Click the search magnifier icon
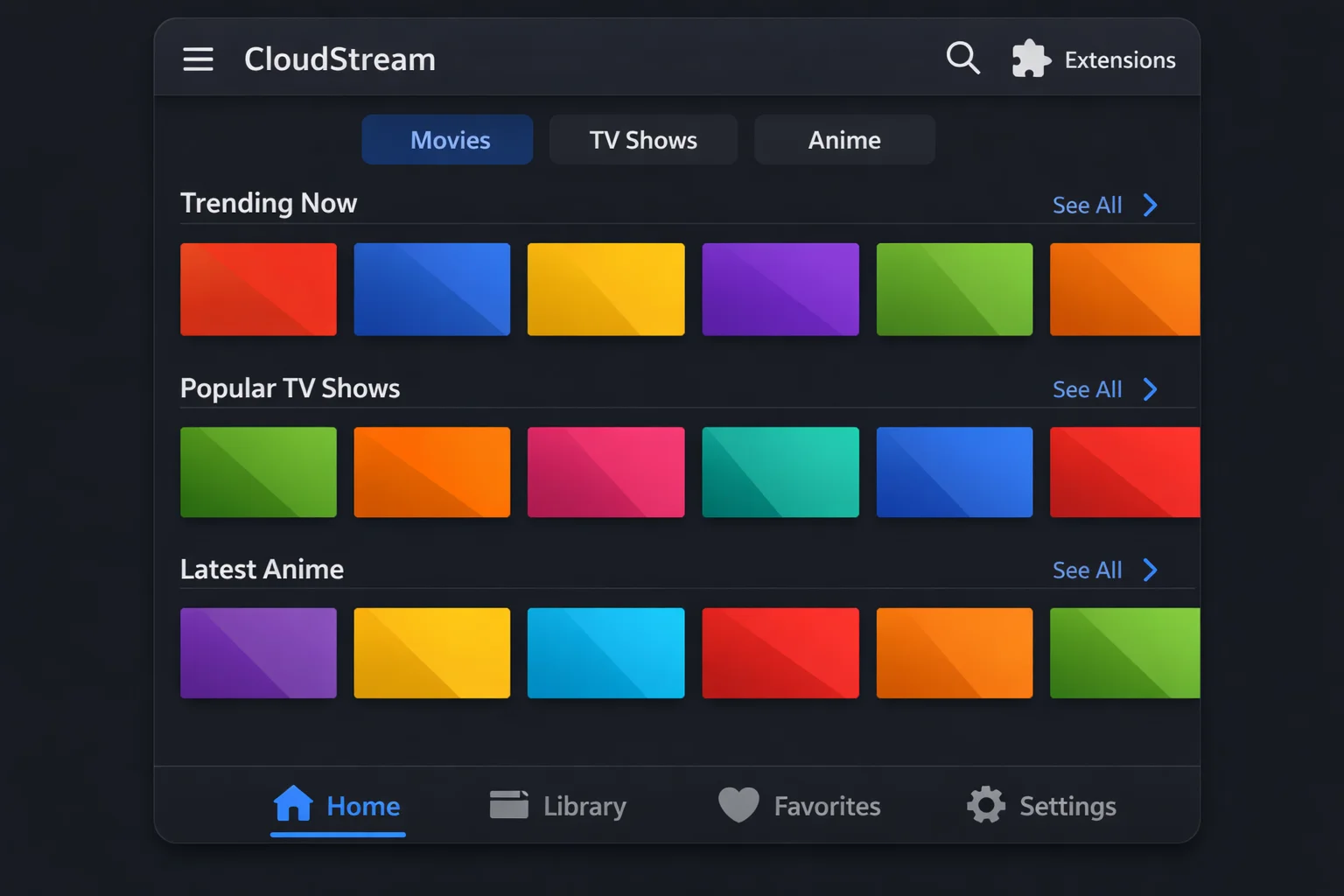 (x=962, y=59)
